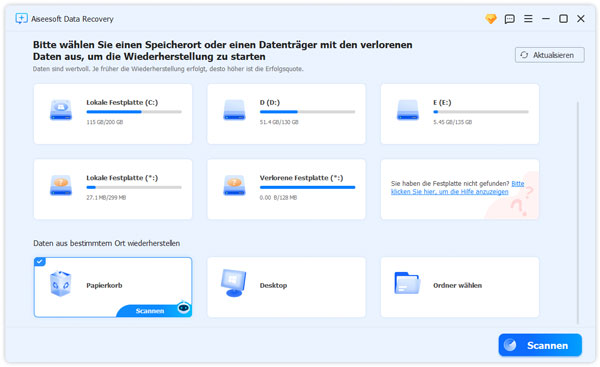Open the premium diamond upgrade icon
The image size is (600, 367).
[x=491, y=19]
